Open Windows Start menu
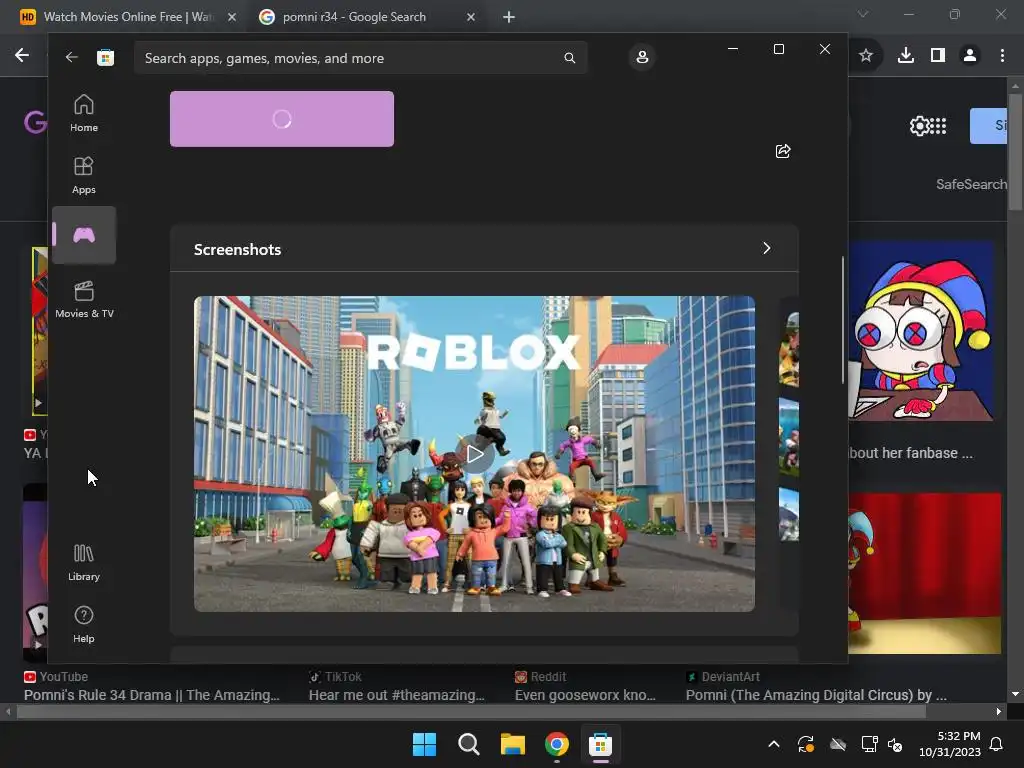The width and height of the screenshot is (1024, 768). tap(424, 744)
